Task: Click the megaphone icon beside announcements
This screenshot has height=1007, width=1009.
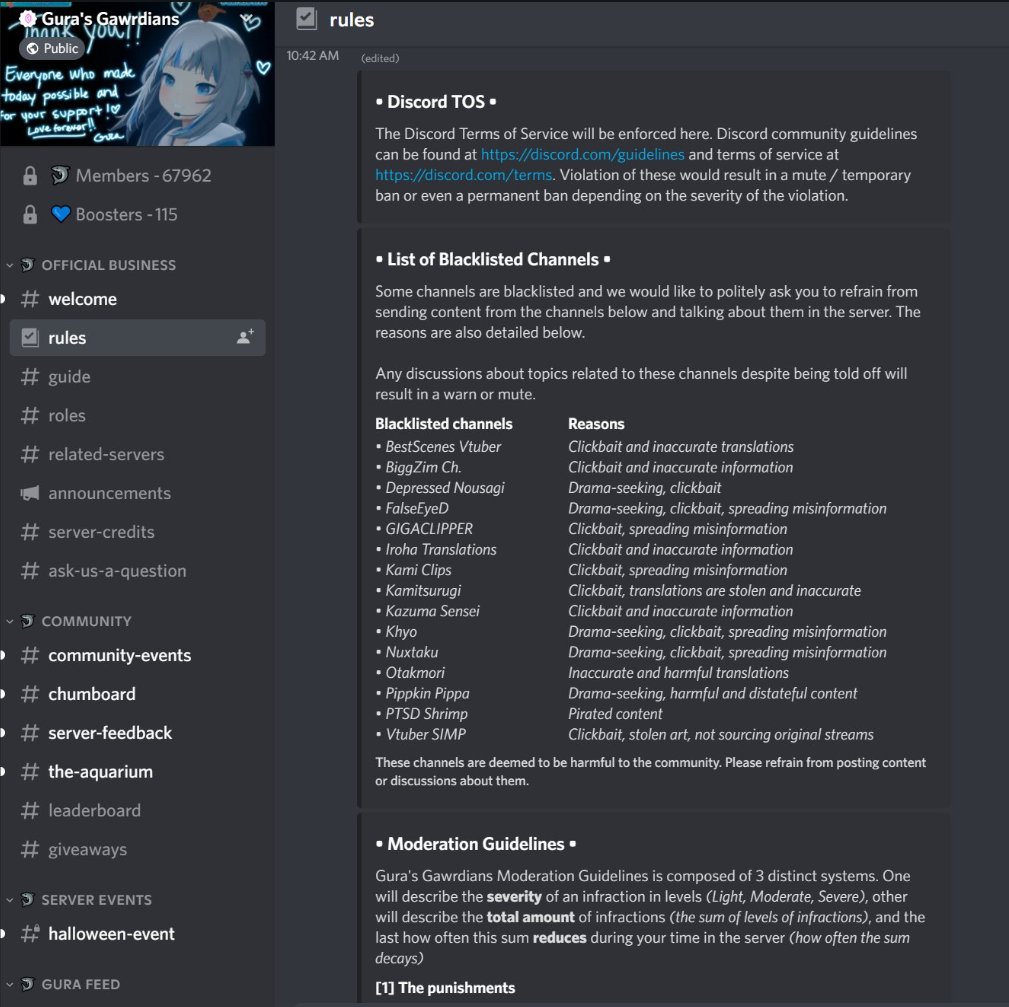Action: [x=30, y=494]
